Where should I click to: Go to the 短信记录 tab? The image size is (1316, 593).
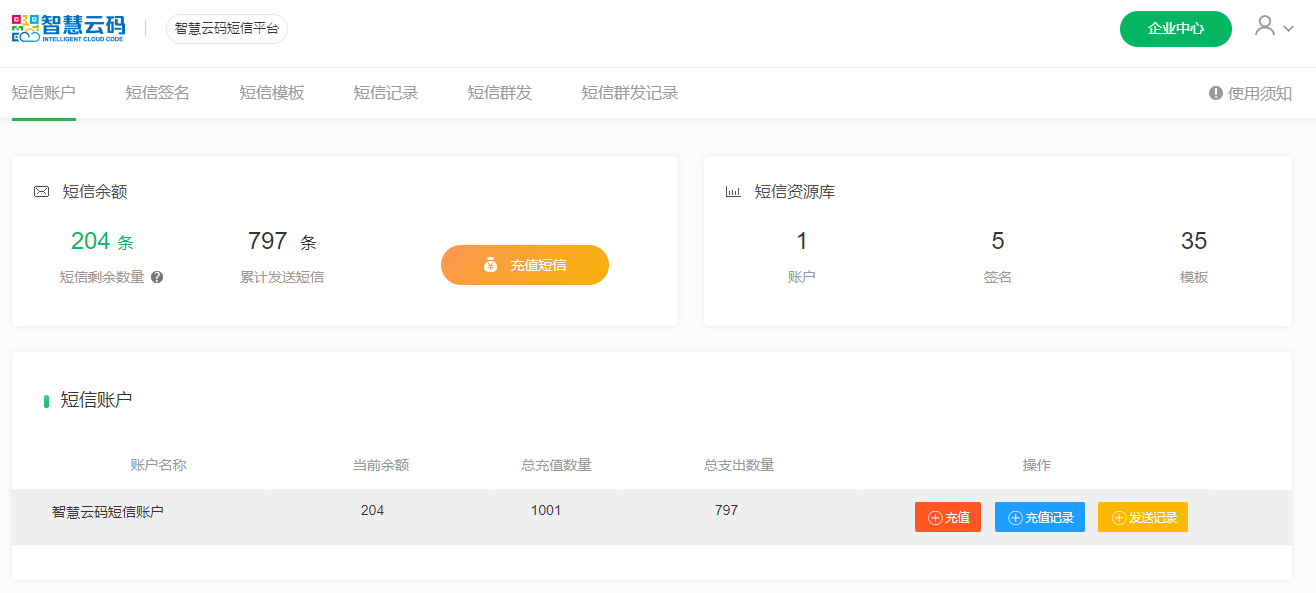click(385, 93)
